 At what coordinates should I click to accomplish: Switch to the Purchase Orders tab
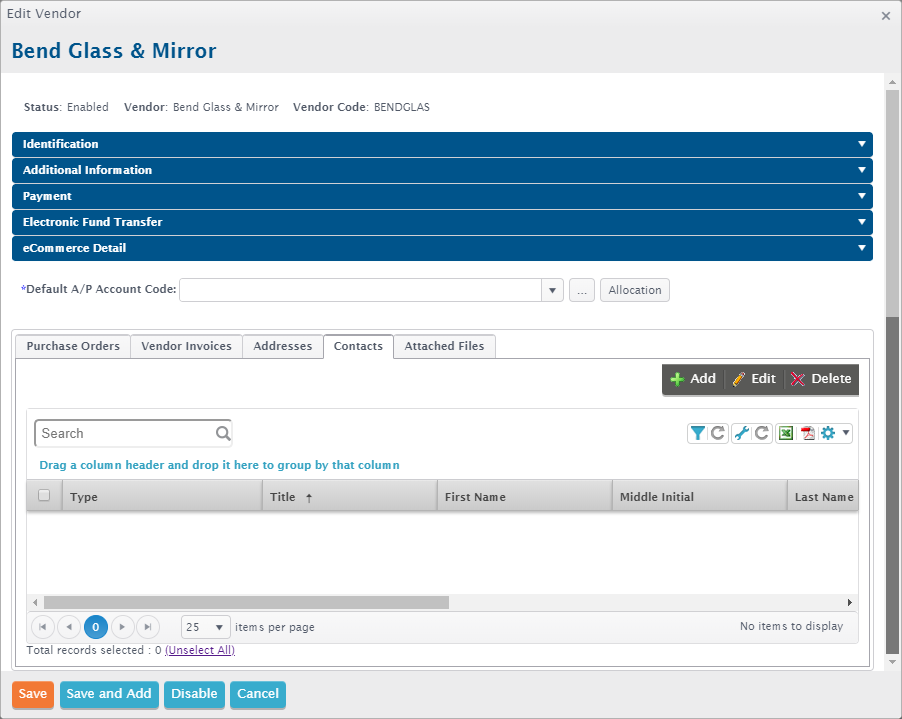(x=73, y=346)
